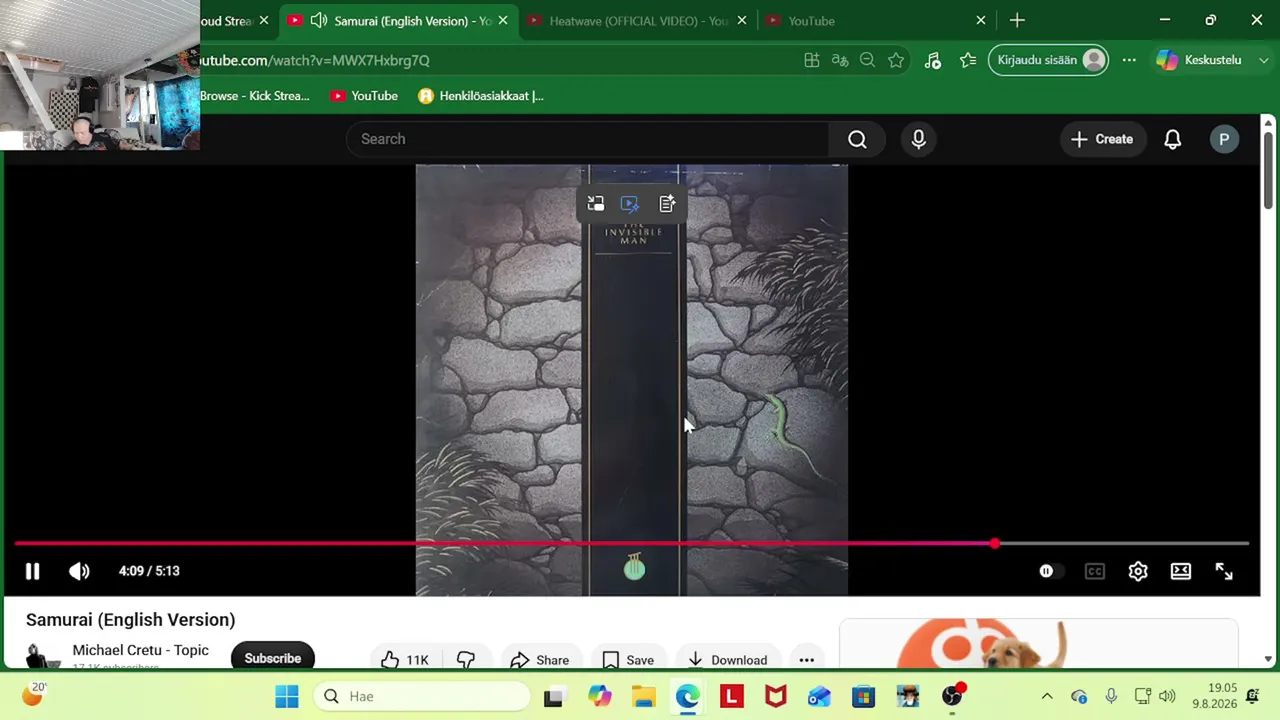The image size is (1280, 720).
Task: Open split screen from address bar
Action: coord(812,60)
